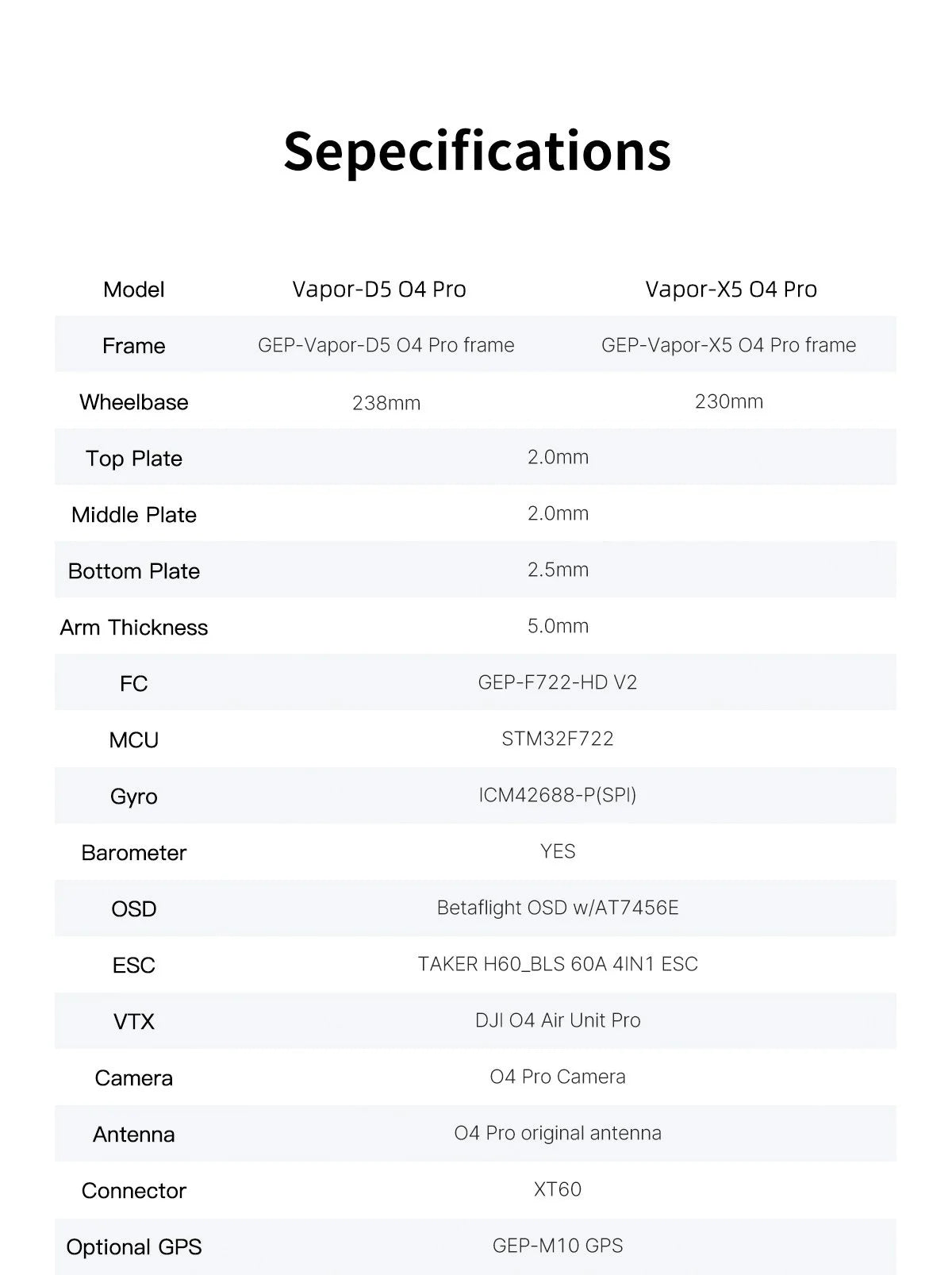Image resolution: width=952 pixels, height=1275 pixels.
Task: Click the STM32F722 MCU value
Action: point(558,739)
